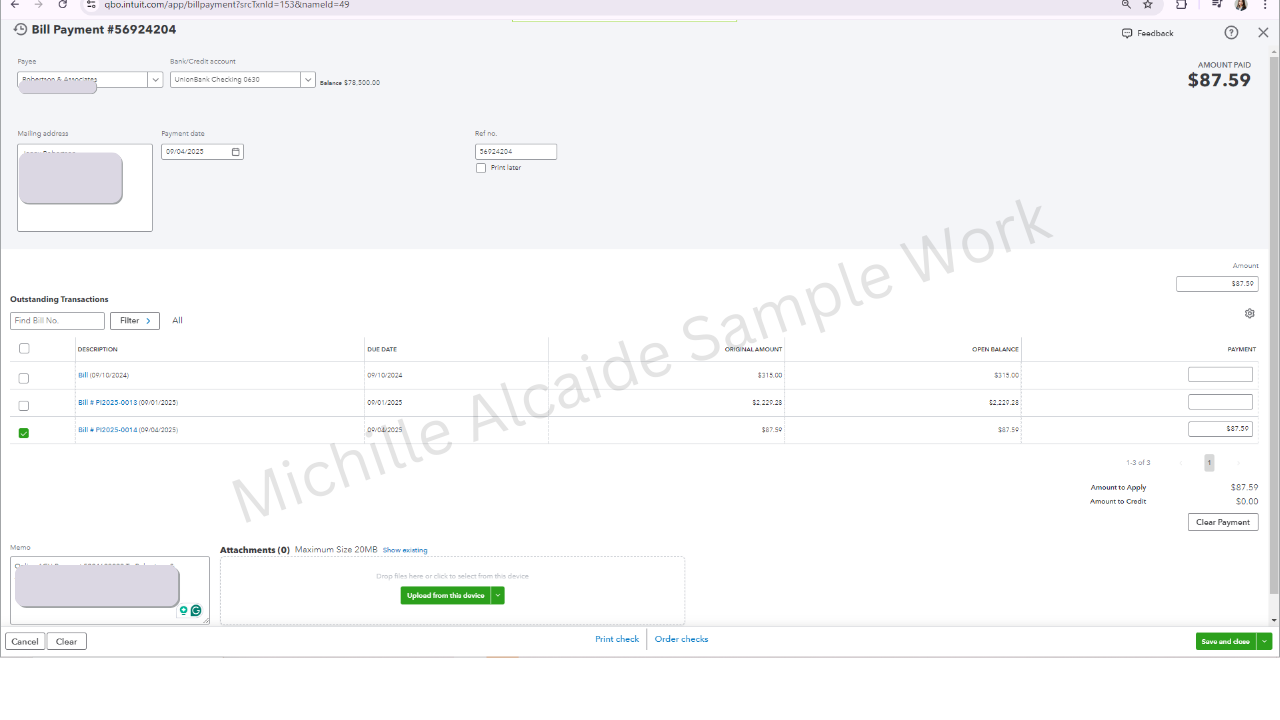The height and width of the screenshot is (720, 1280).
Task: Open the help question mark icon
Action: tap(1231, 33)
